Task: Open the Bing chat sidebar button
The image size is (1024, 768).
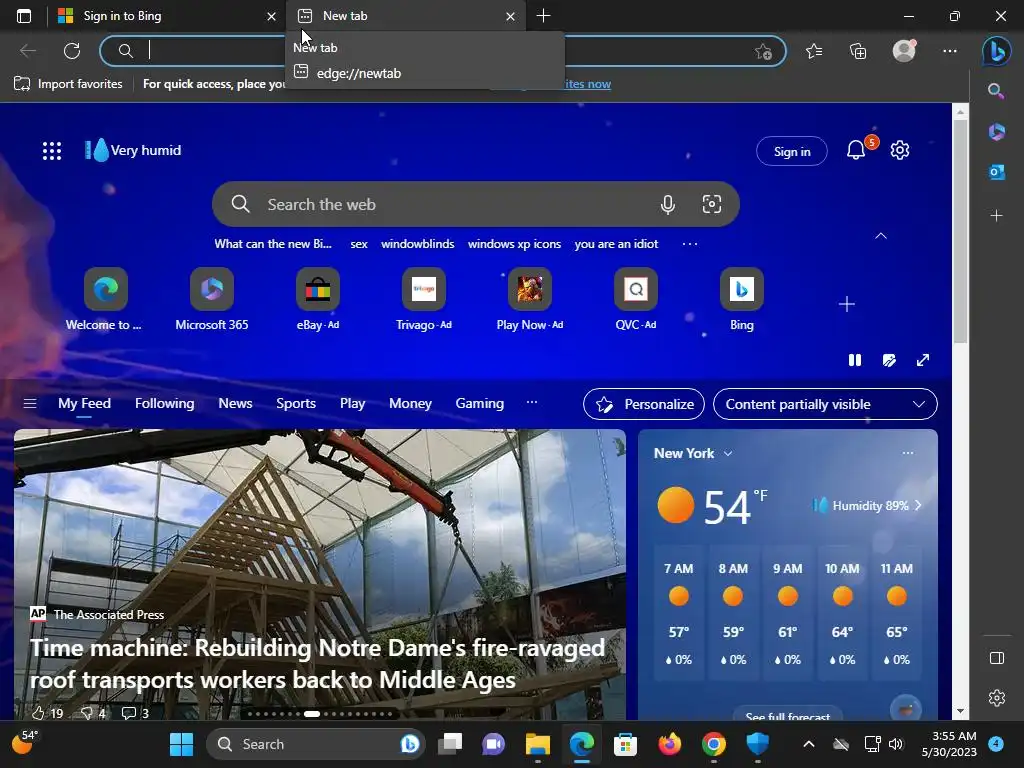Action: pos(997,51)
